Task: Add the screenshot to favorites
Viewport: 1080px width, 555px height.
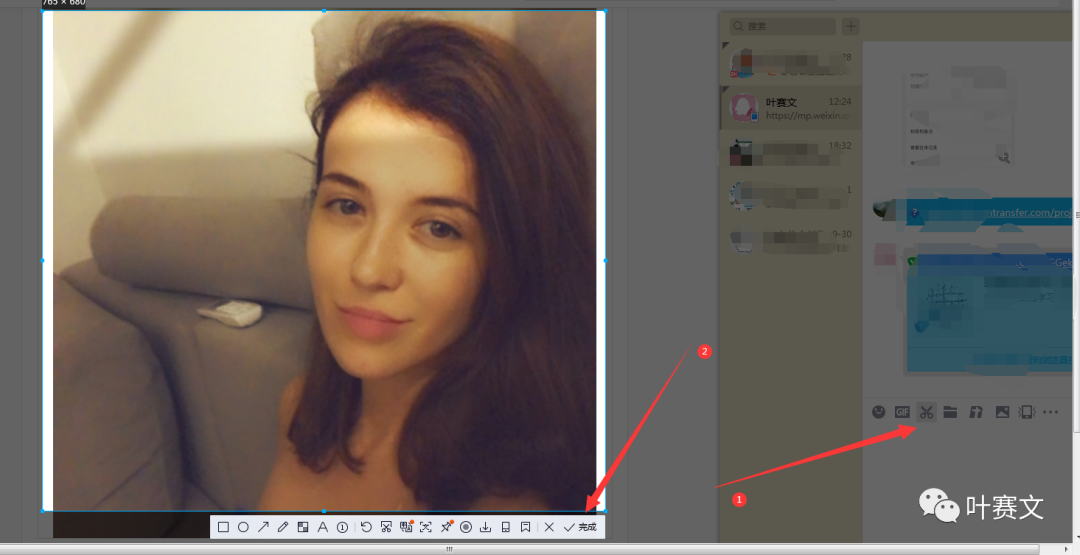Action: click(x=526, y=527)
